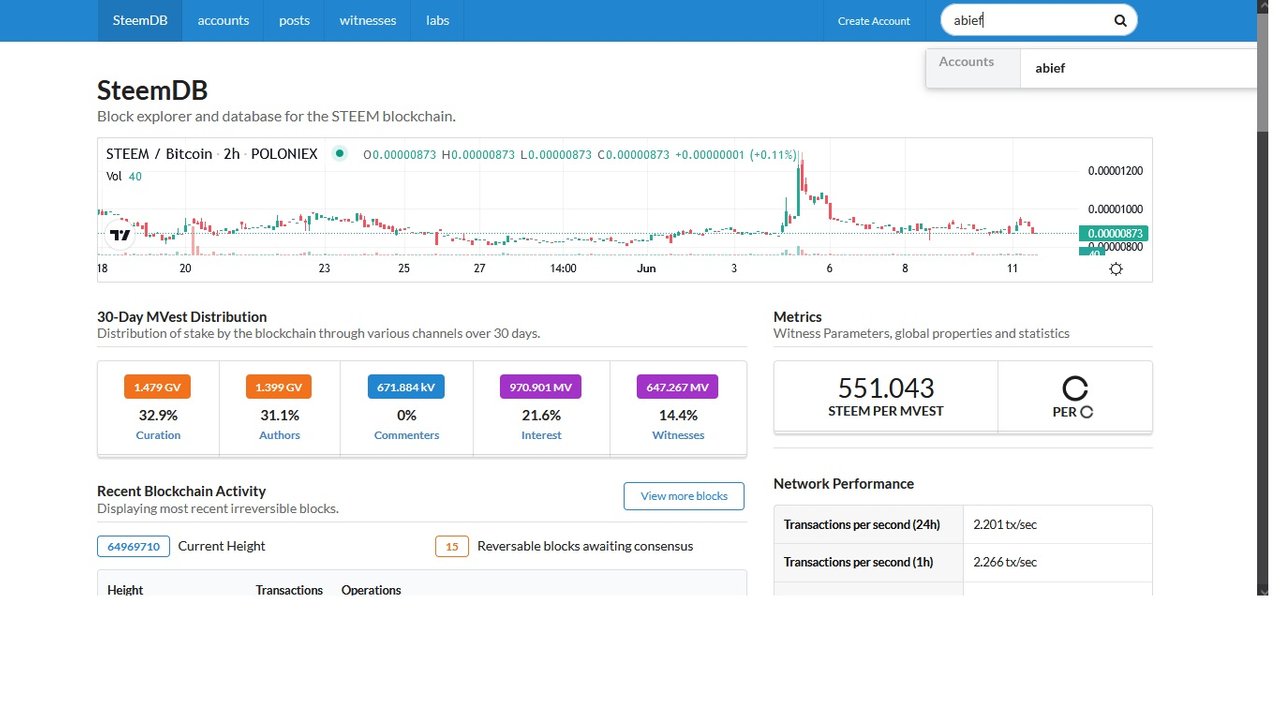Open the labs nav item
The height and width of the screenshot is (720, 1280).
(438, 20)
